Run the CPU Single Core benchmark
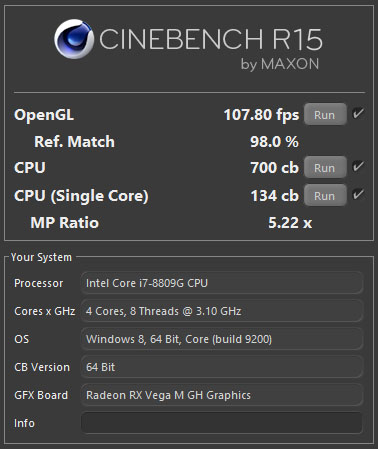This screenshot has width=378, height=449. click(325, 195)
